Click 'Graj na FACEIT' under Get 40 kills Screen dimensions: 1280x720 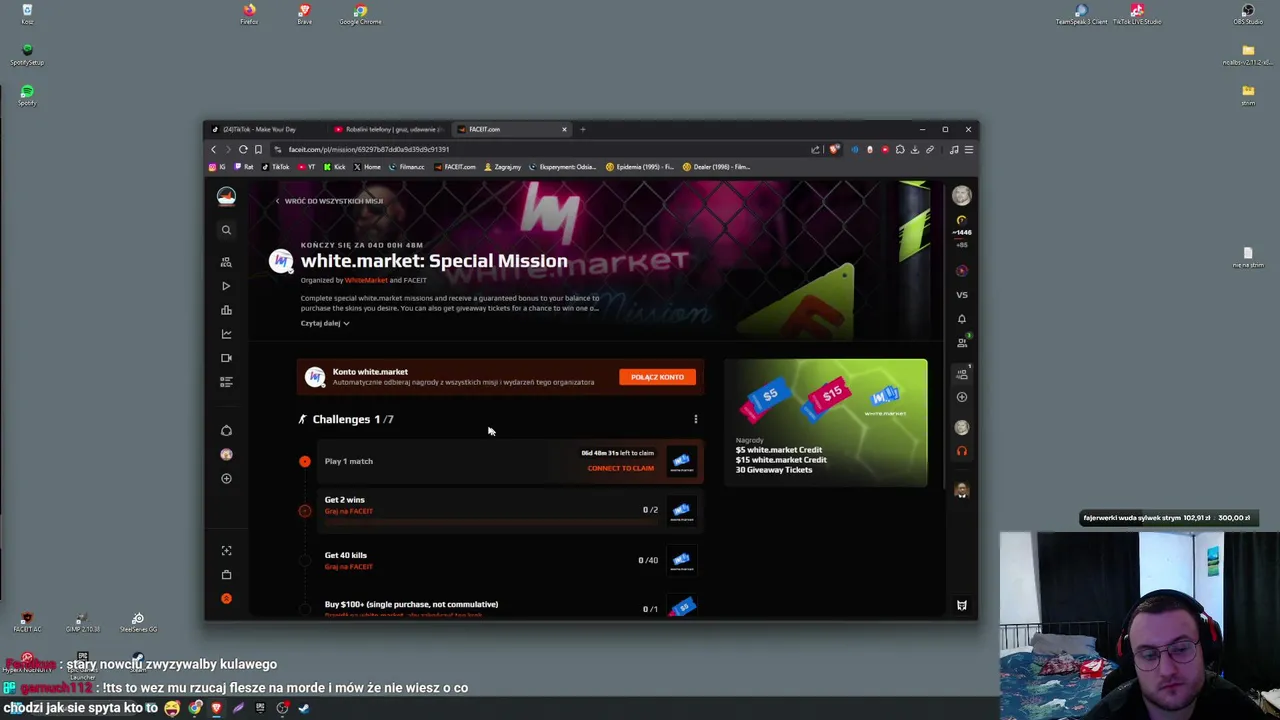point(348,567)
